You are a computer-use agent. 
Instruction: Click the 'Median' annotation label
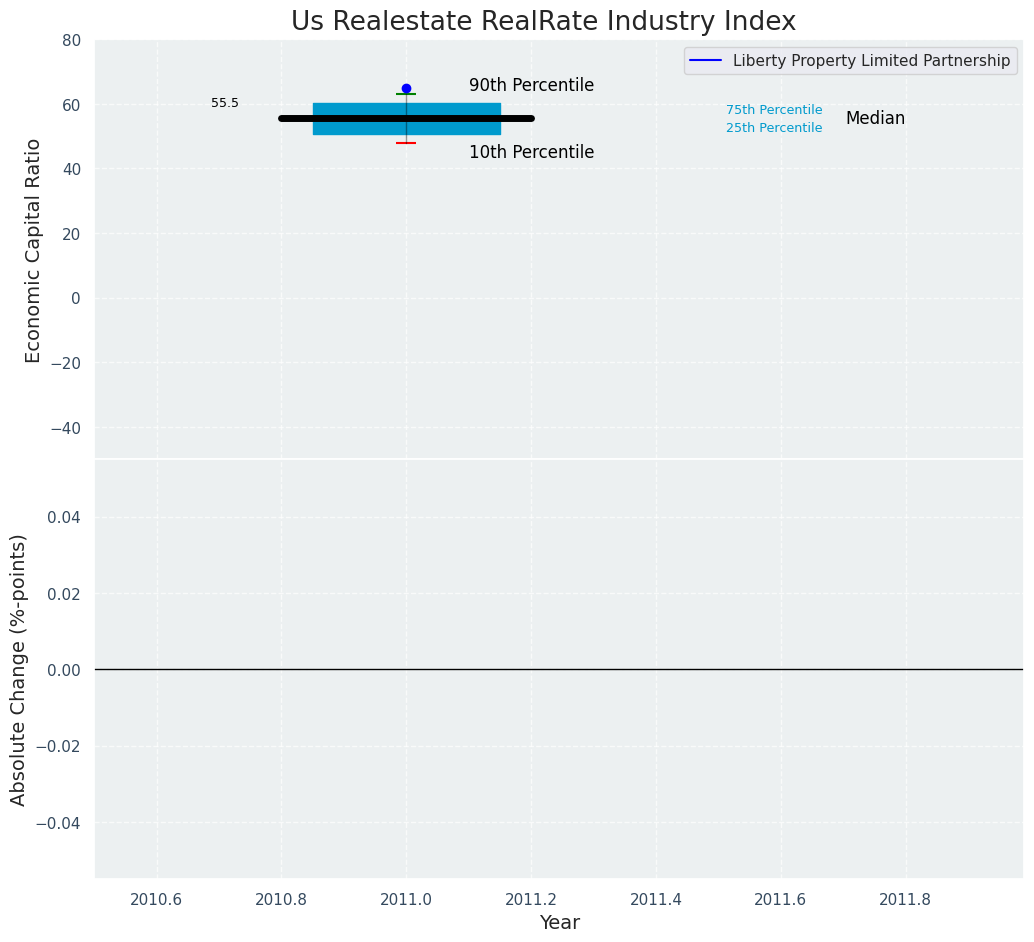coord(875,119)
